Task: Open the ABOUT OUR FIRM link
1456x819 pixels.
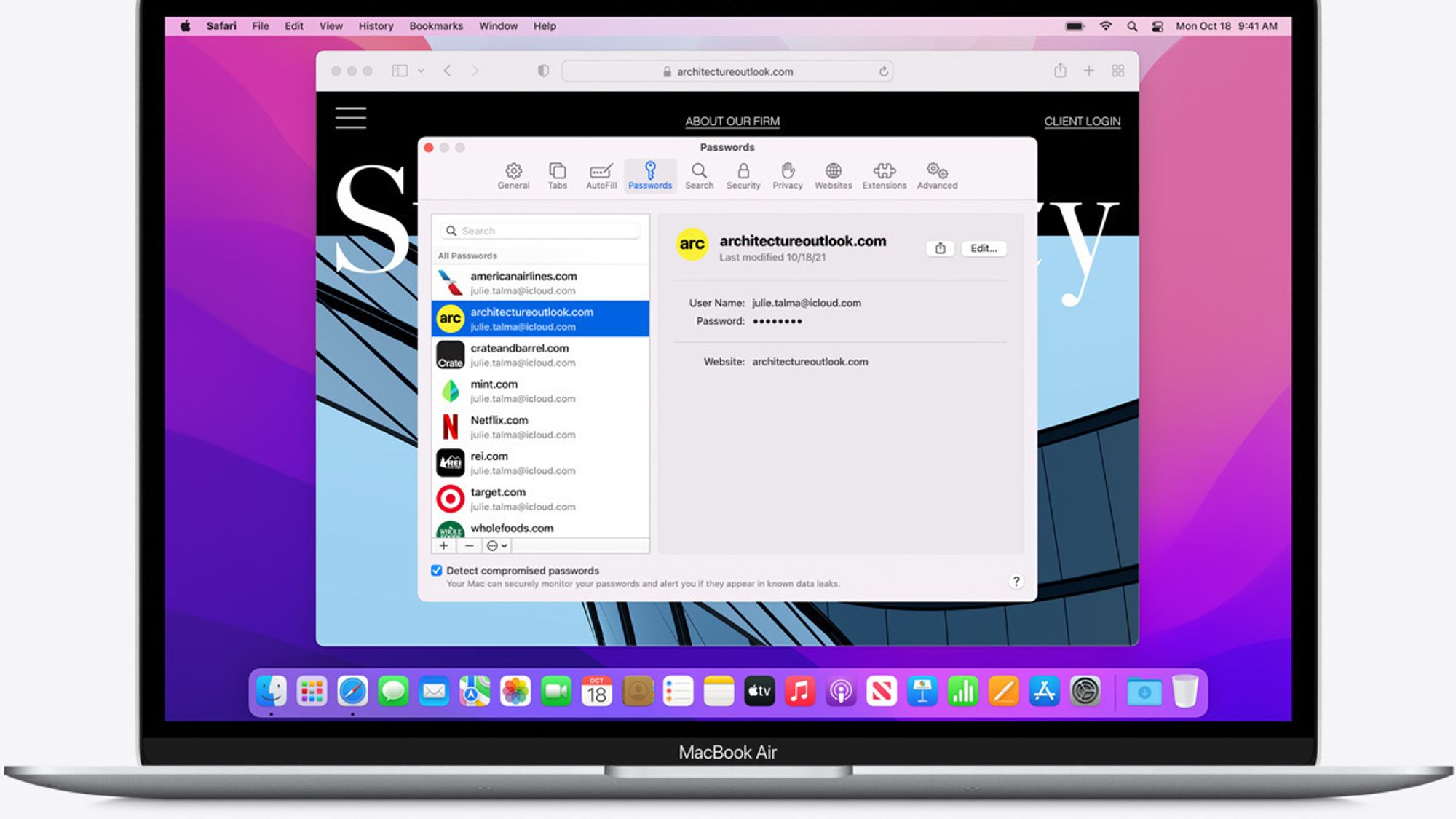Action: [732, 122]
